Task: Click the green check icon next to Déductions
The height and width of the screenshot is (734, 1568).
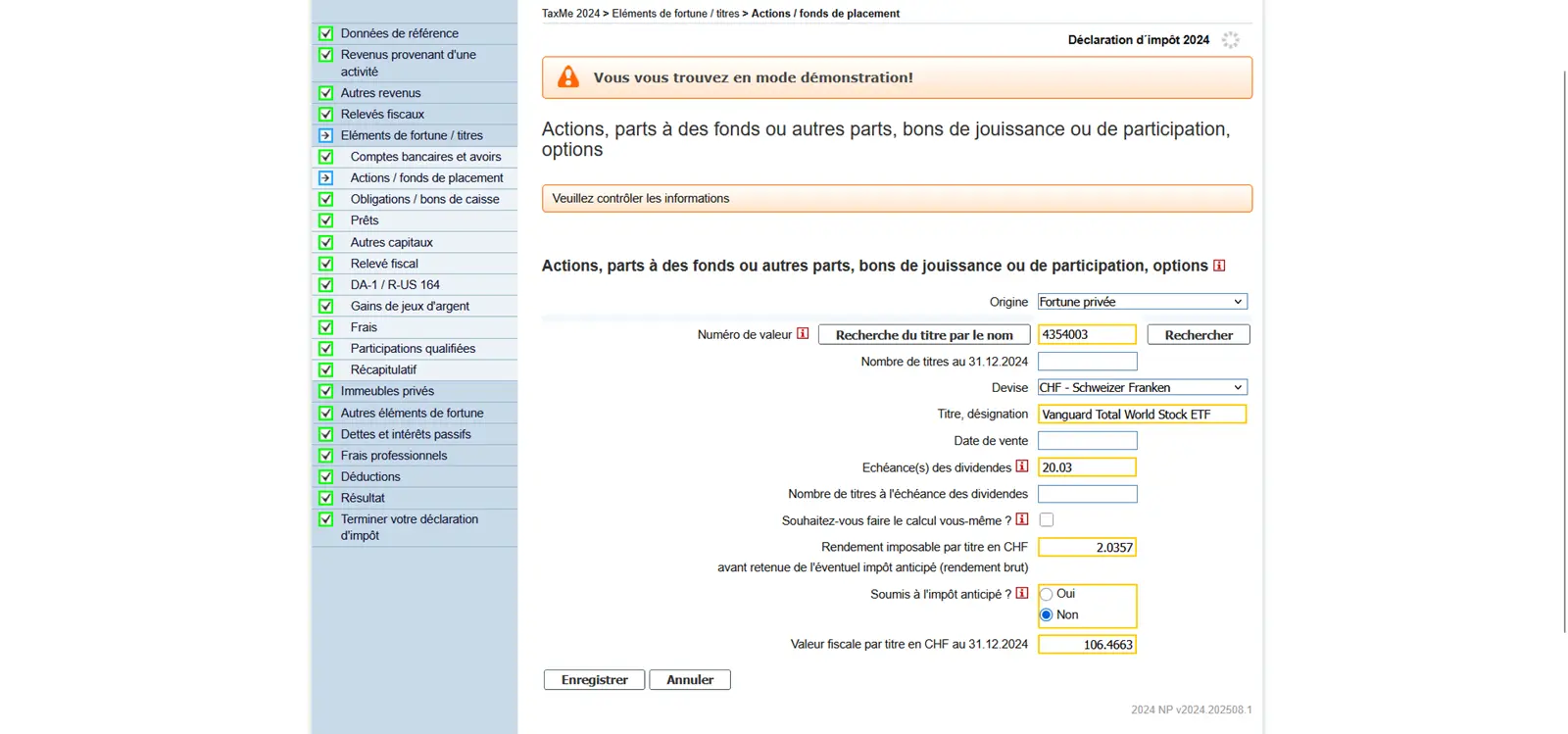Action: (x=326, y=477)
